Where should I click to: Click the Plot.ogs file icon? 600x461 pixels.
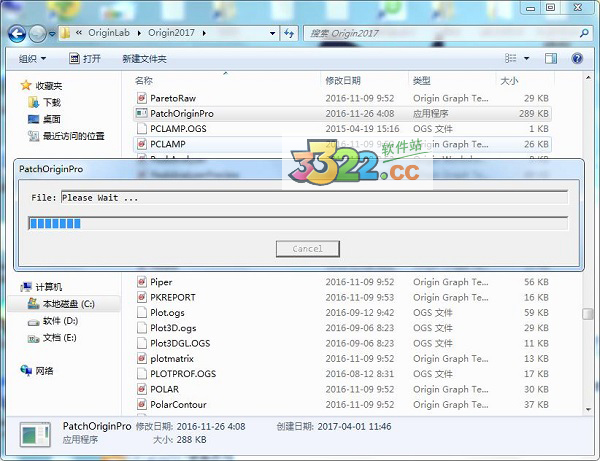pyautogui.click(x=142, y=313)
